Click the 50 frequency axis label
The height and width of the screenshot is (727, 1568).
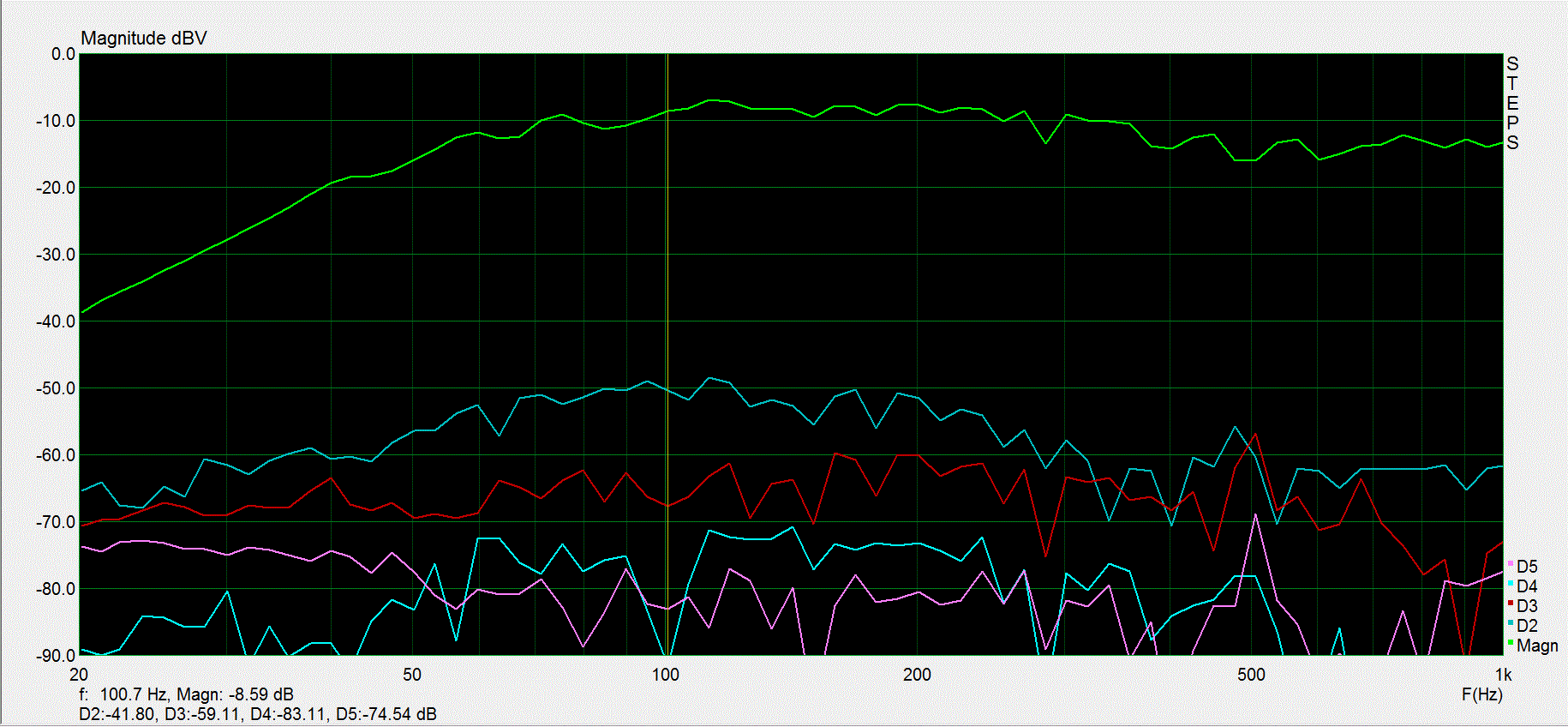click(412, 675)
